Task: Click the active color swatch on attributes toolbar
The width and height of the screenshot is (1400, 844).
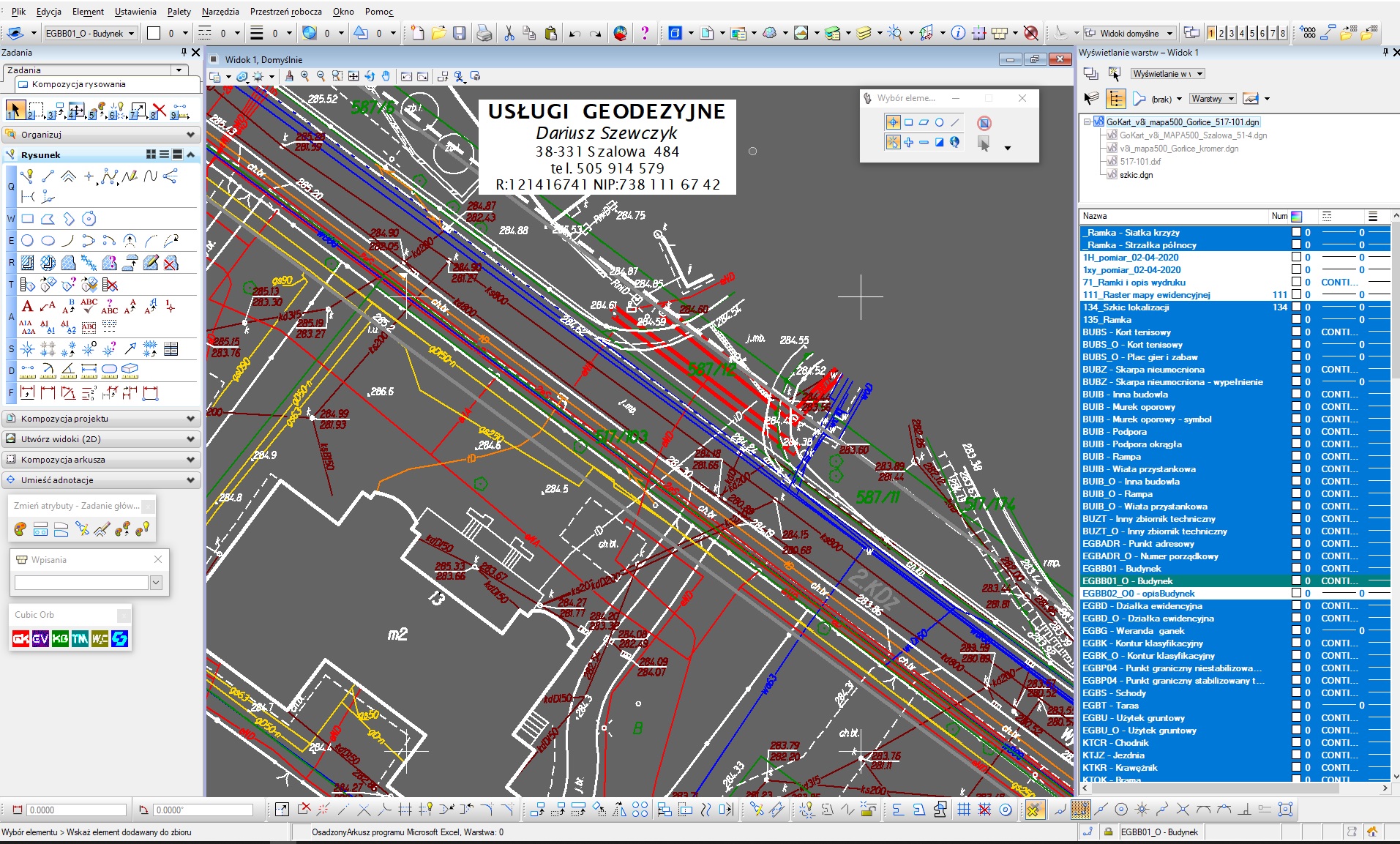Action: point(154,33)
